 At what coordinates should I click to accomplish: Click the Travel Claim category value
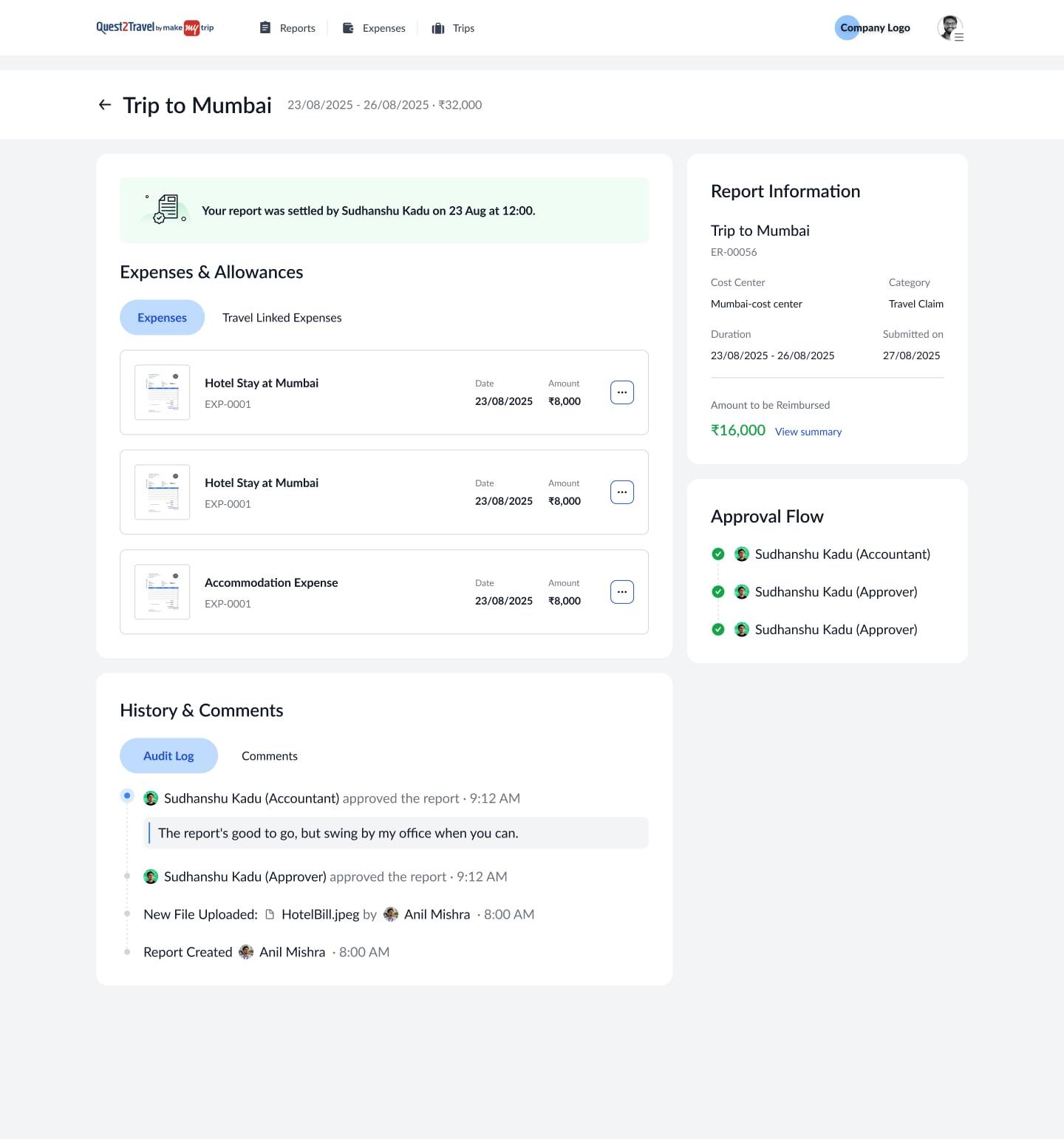click(x=916, y=304)
